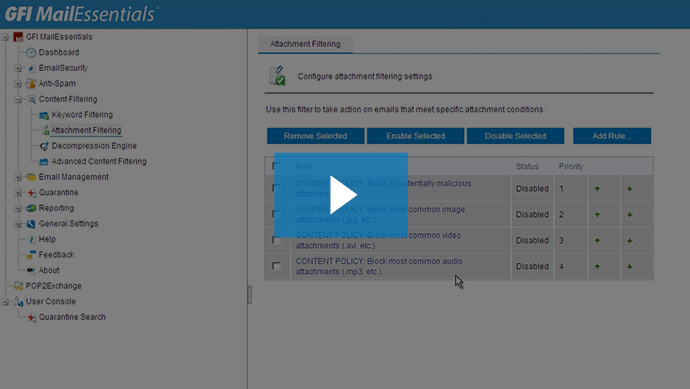
Task: Move priority 4 rule down
Action: pyautogui.click(x=630, y=267)
